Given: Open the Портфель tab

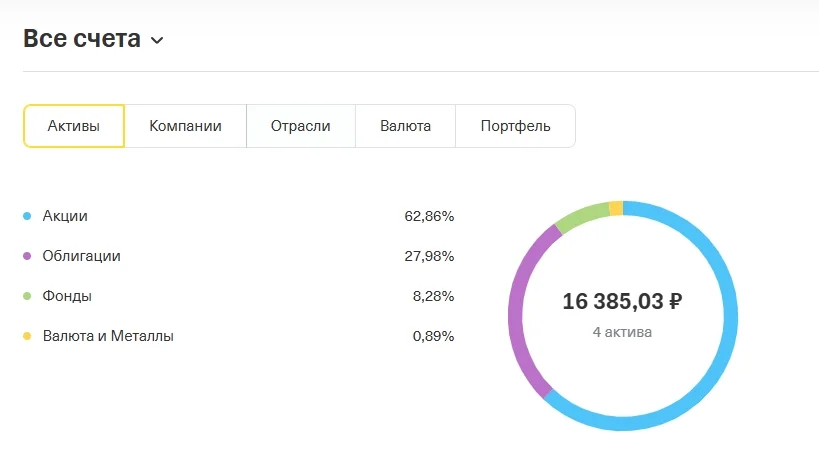Looking at the screenshot, I should [x=516, y=126].
